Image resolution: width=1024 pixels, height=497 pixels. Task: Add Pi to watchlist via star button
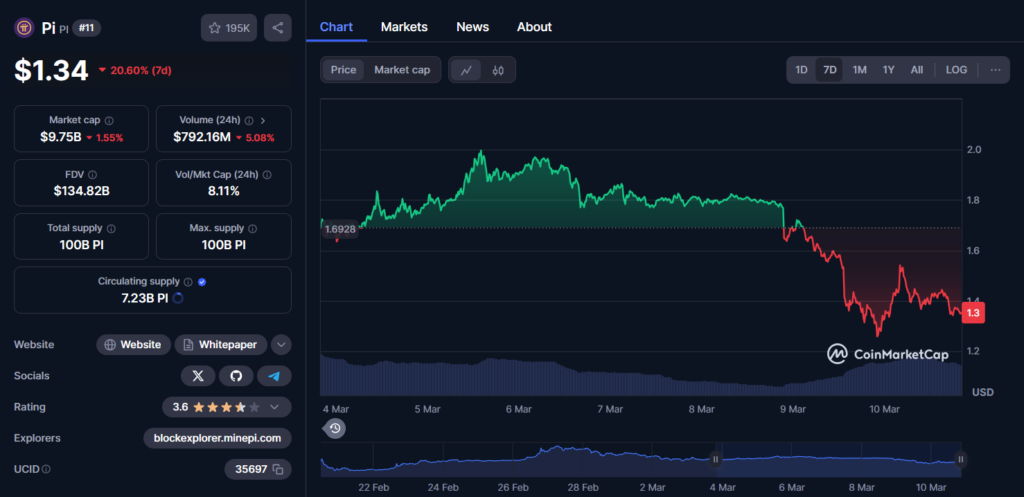pyautogui.click(x=229, y=28)
